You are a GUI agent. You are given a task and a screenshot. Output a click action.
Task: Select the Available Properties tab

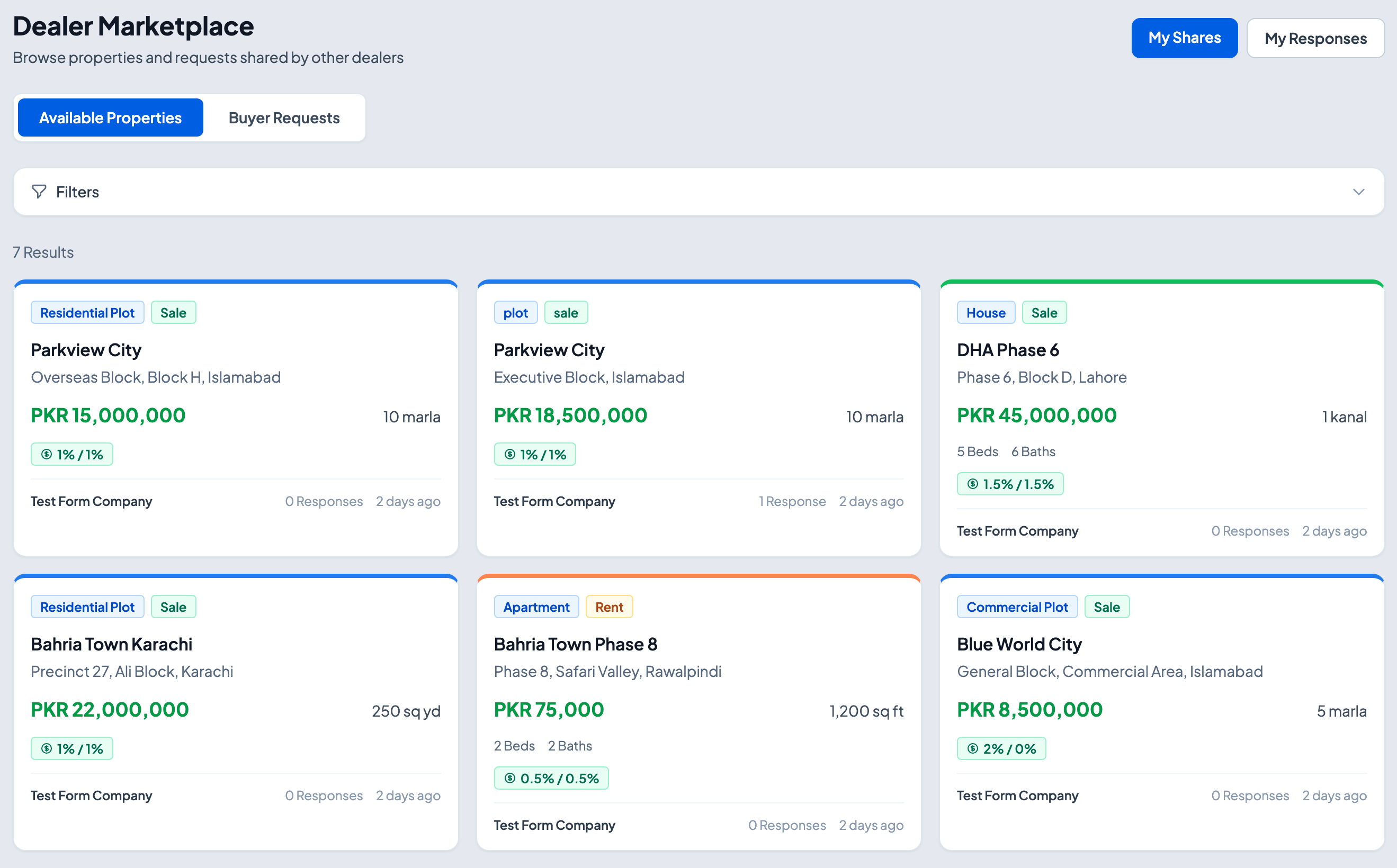(110, 117)
